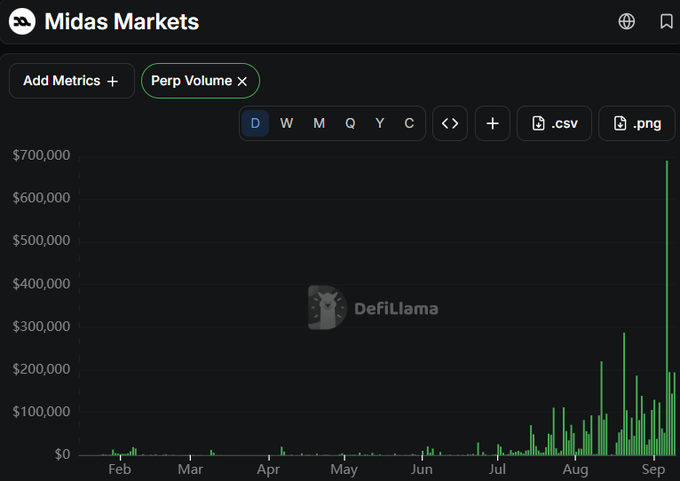
Task: Bookmark Midas Markets with the bookmark icon
Action: tap(666, 21)
